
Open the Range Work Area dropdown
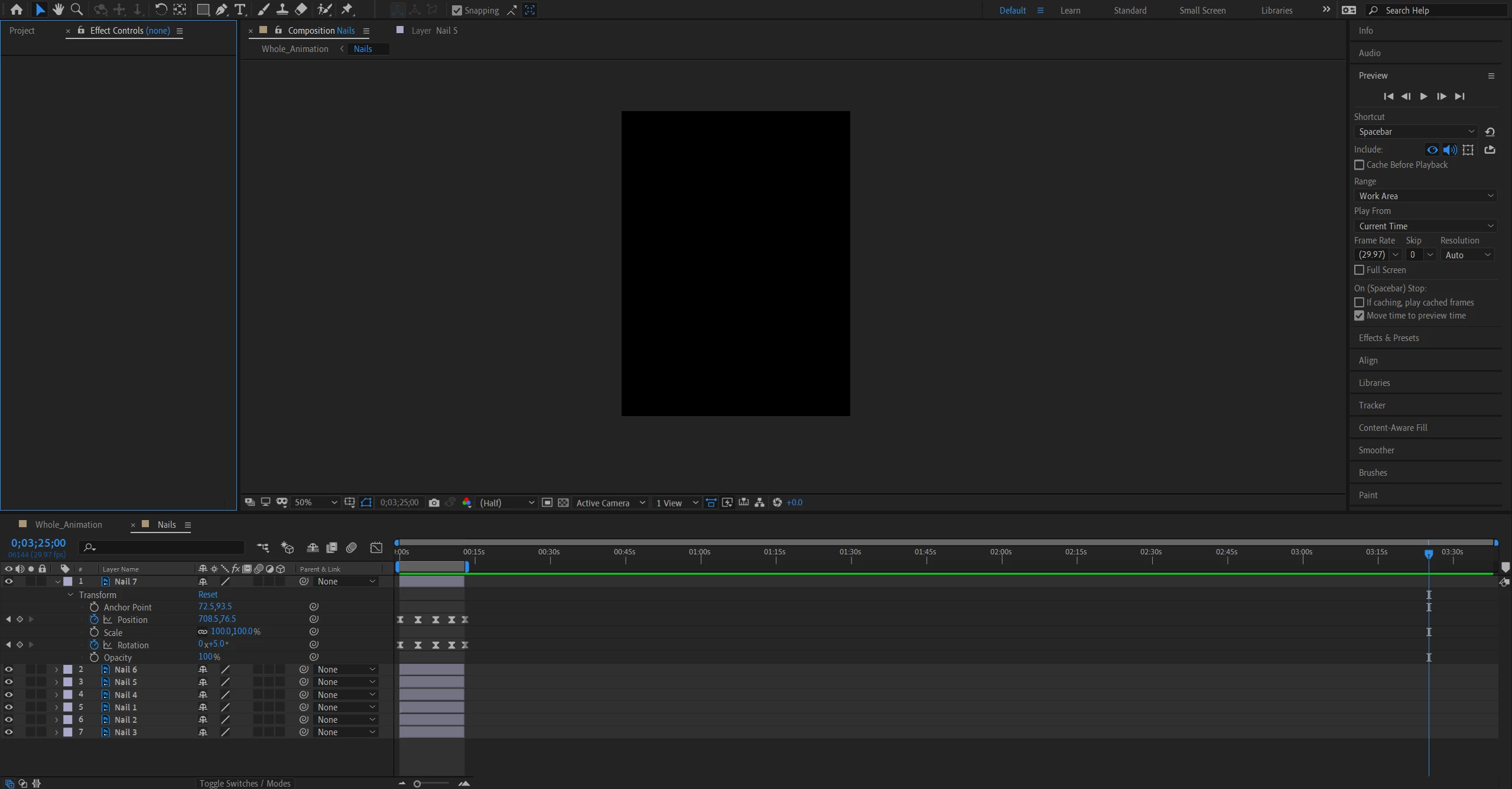point(1425,196)
